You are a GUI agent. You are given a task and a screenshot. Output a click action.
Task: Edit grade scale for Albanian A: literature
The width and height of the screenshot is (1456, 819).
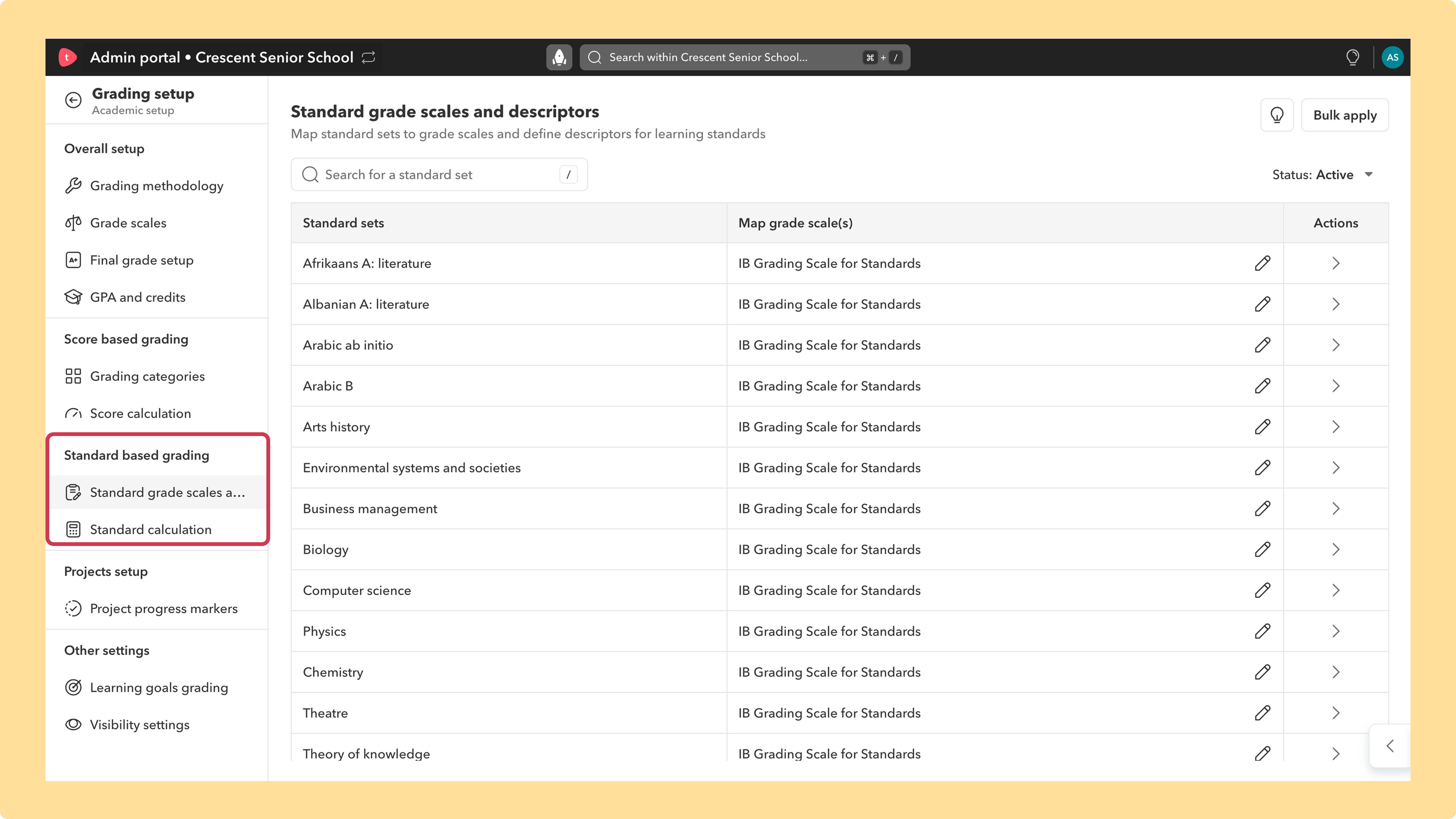click(x=1263, y=304)
